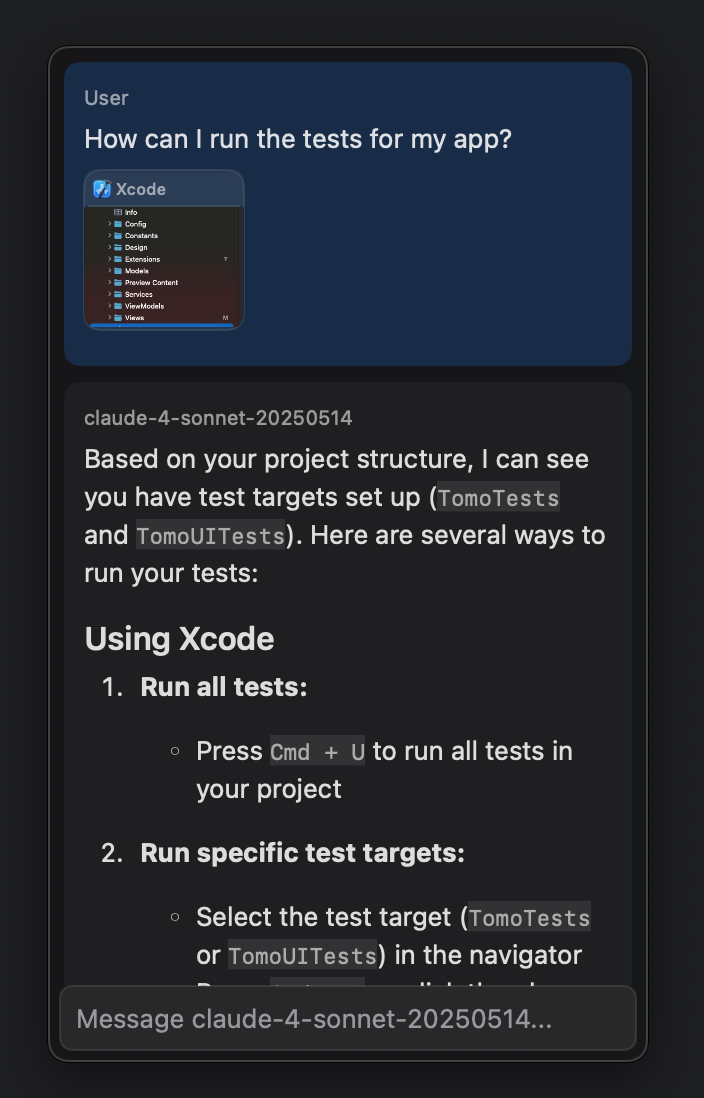This screenshot has height=1098, width=704.
Task: Click the Constants folder icon
Action: (x=118, y=236)
